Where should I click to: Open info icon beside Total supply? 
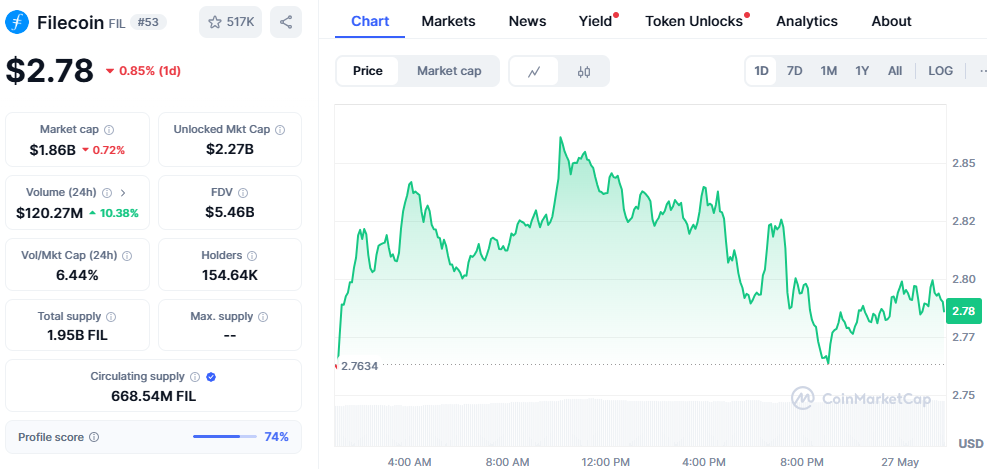[x=111, y=317]
